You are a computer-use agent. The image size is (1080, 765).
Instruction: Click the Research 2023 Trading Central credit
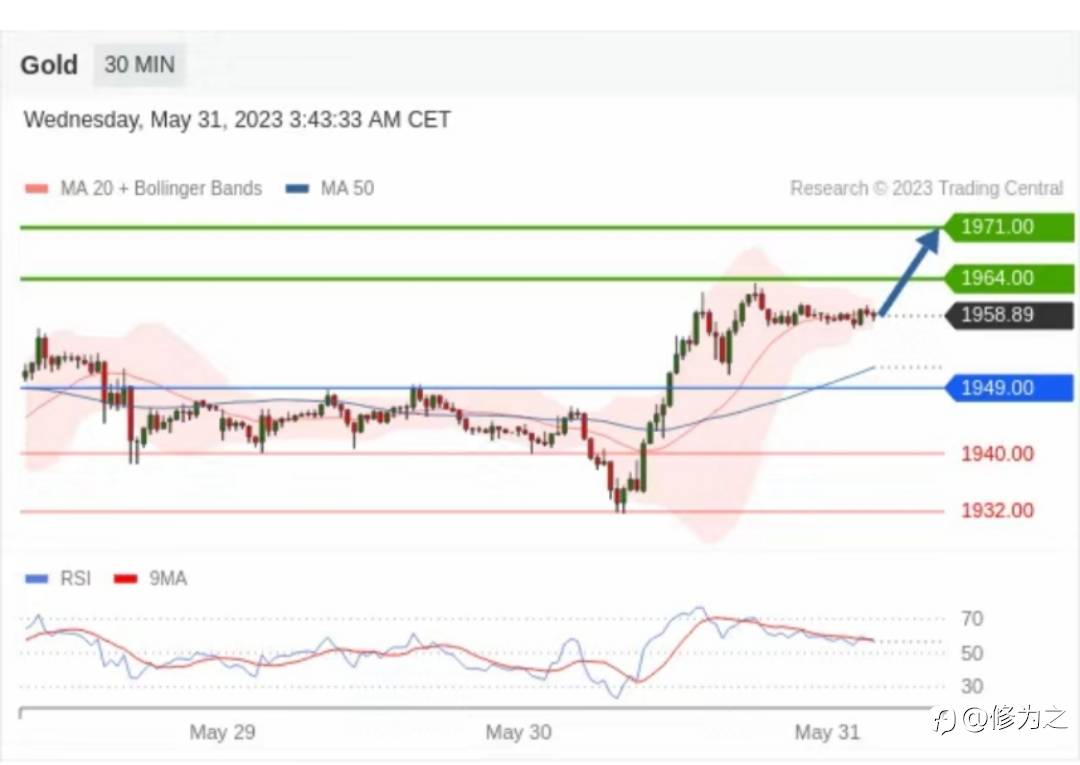point(926,188)
